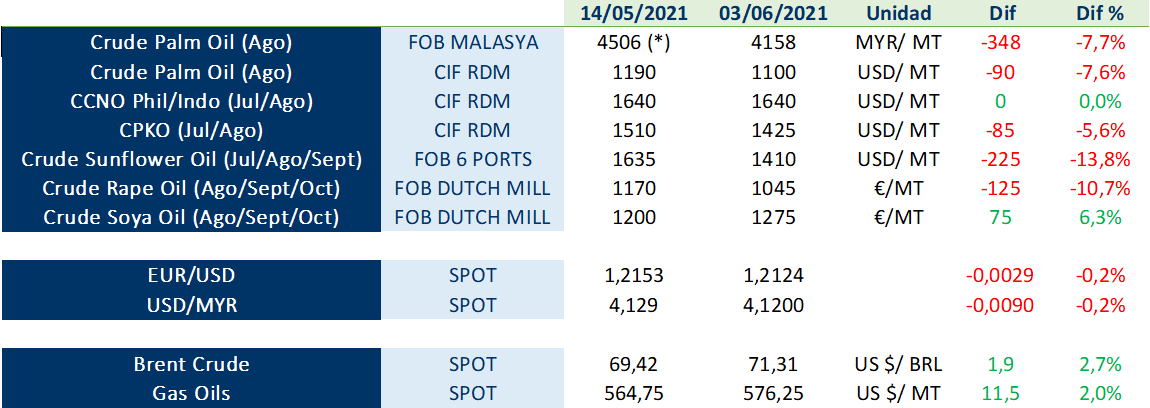Click the EUR/USD row label
The image size is (1150, 408).
coord(191,276)
